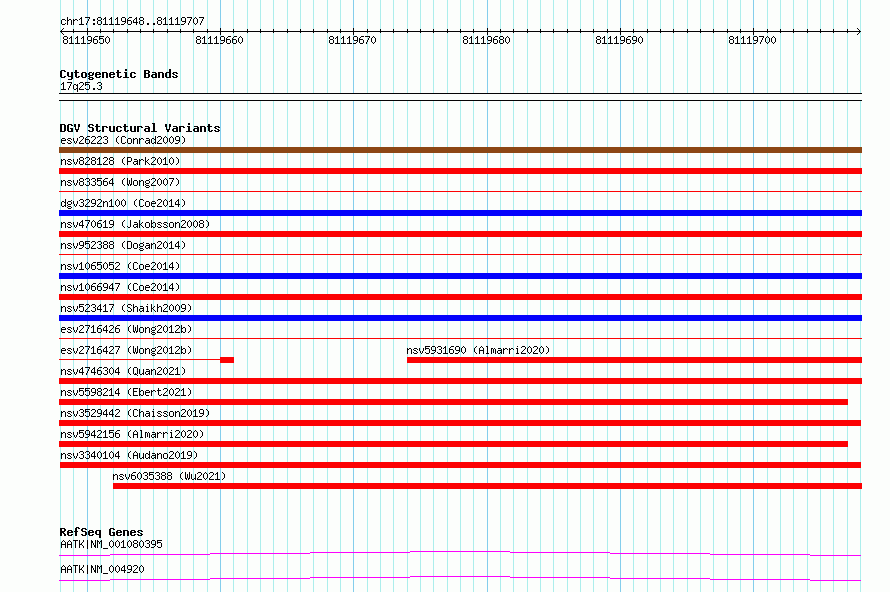Open the AATK|NM_004920 transcript label

point(102,569)
